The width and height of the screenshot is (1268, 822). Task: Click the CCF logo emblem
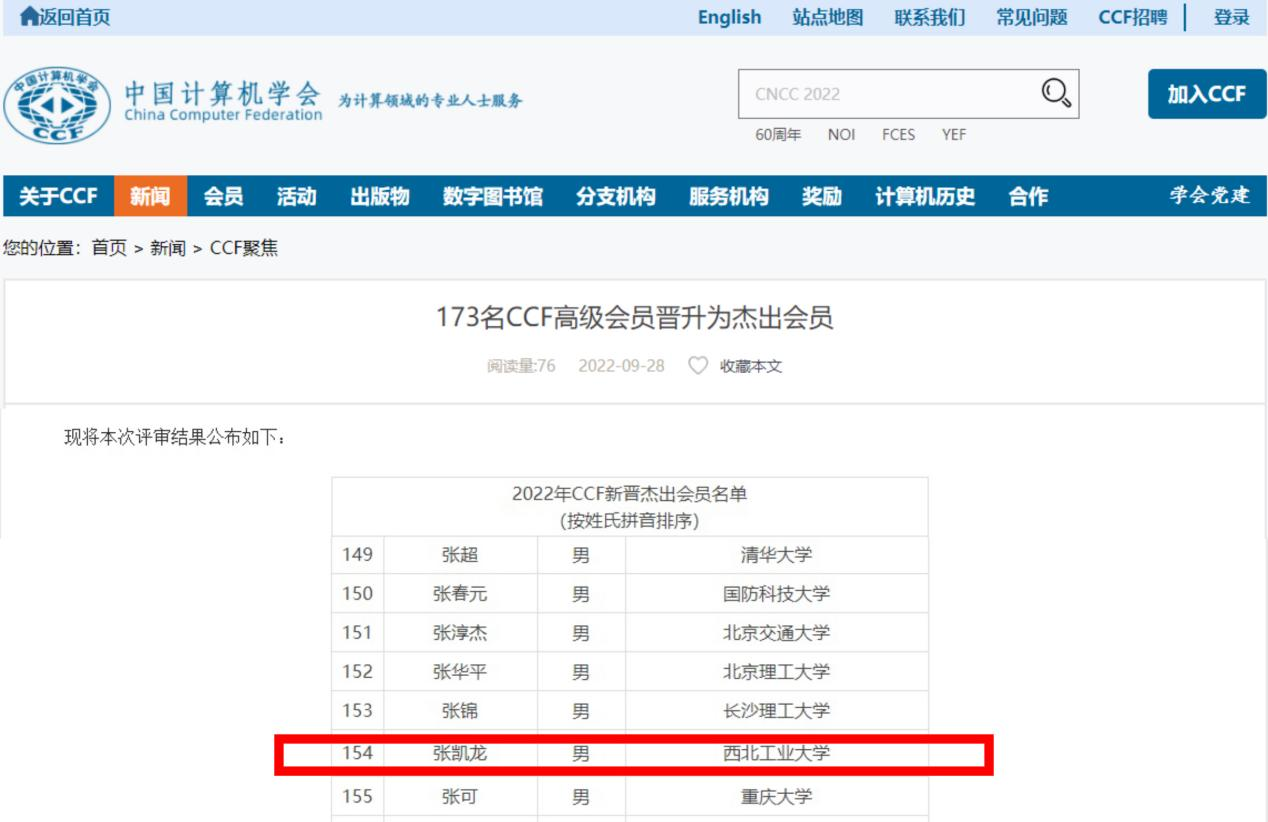(x=58, y=105)
